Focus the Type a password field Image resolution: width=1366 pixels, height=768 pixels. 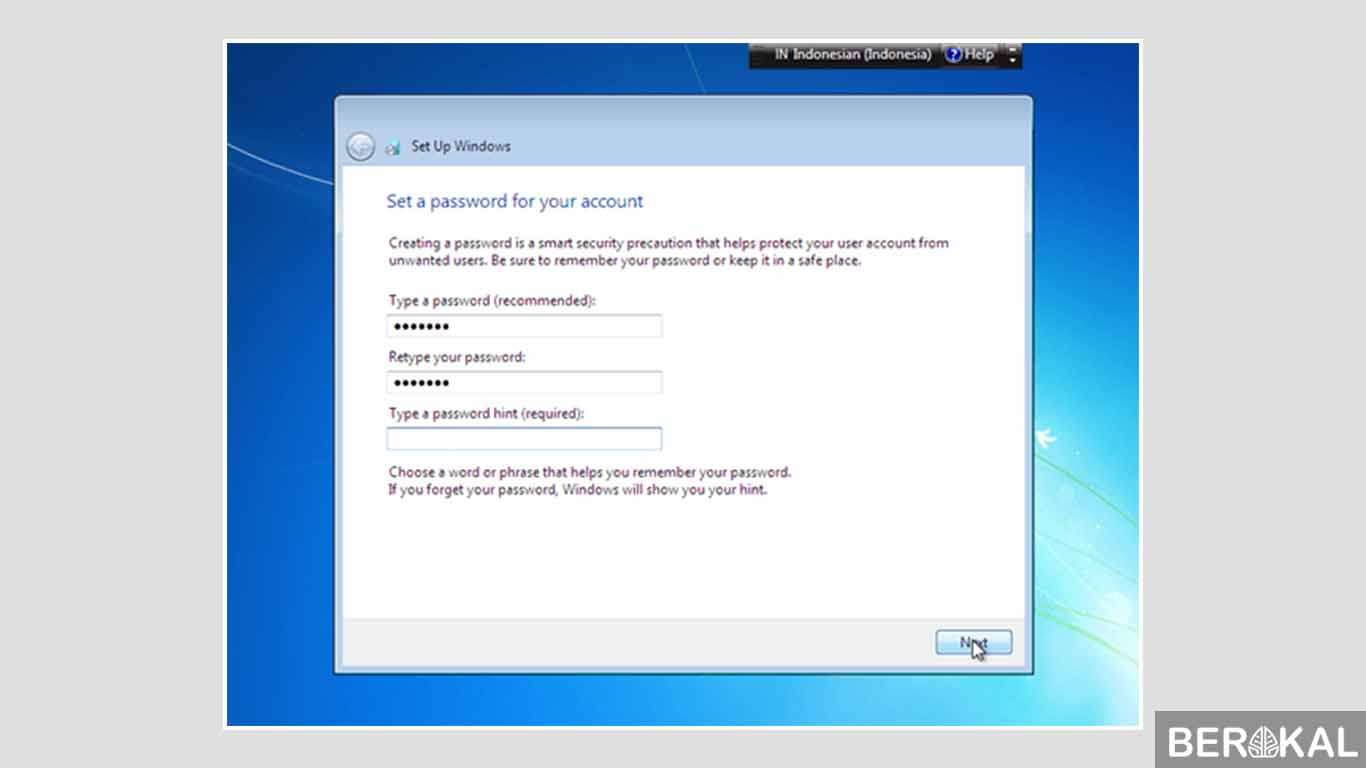[x=524, y=327]
